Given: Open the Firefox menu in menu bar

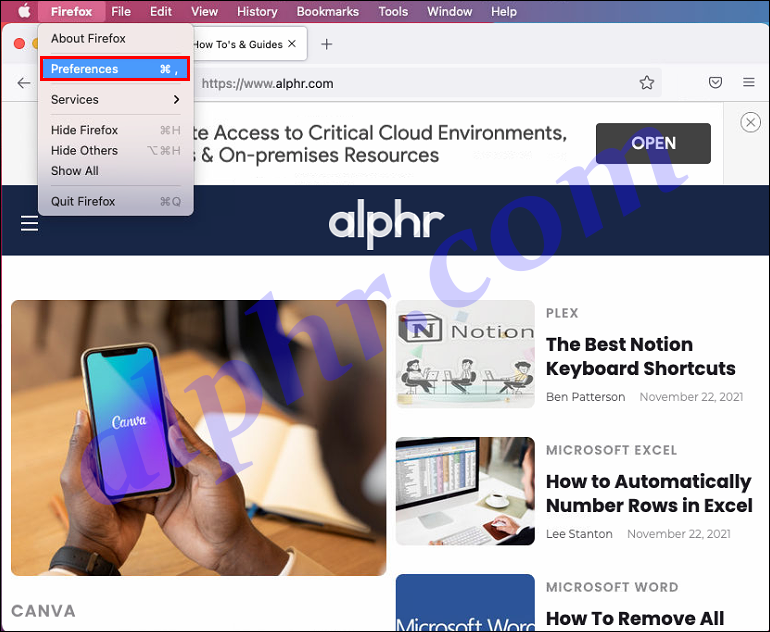Looking at the screenshot, I should coord(72,11).
